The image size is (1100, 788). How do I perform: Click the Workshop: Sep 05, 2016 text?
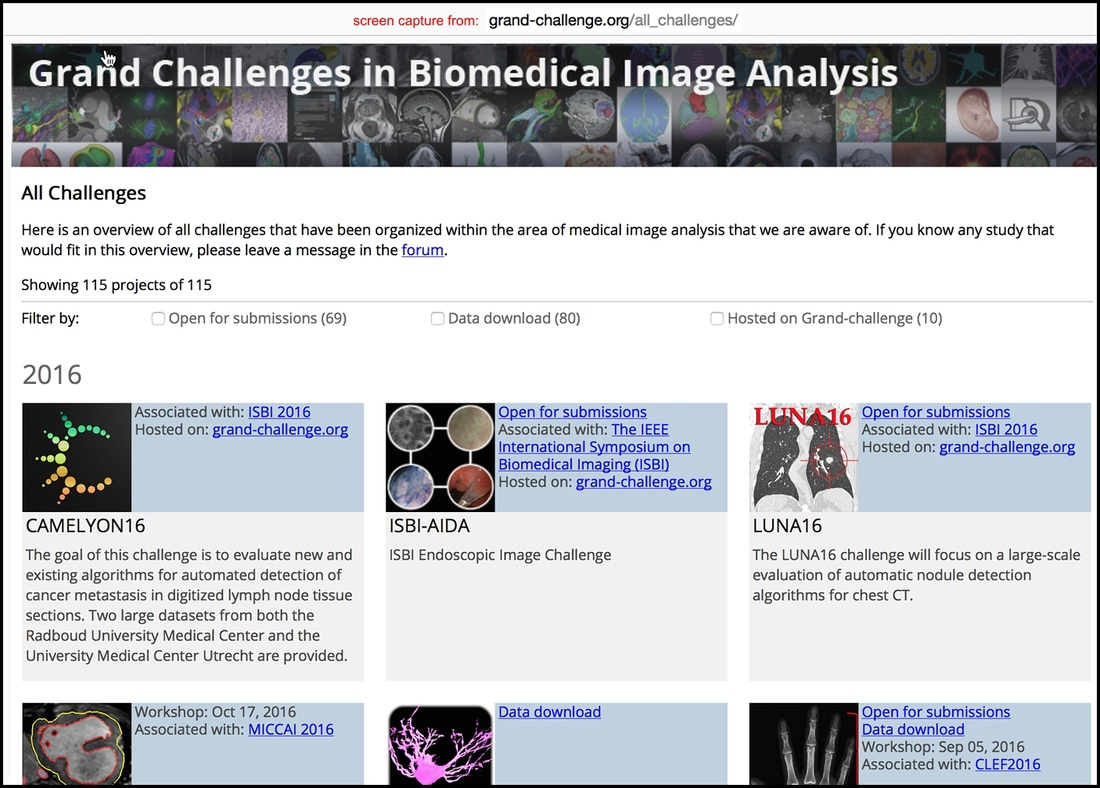pyautogui.click(x=943, y=747)
